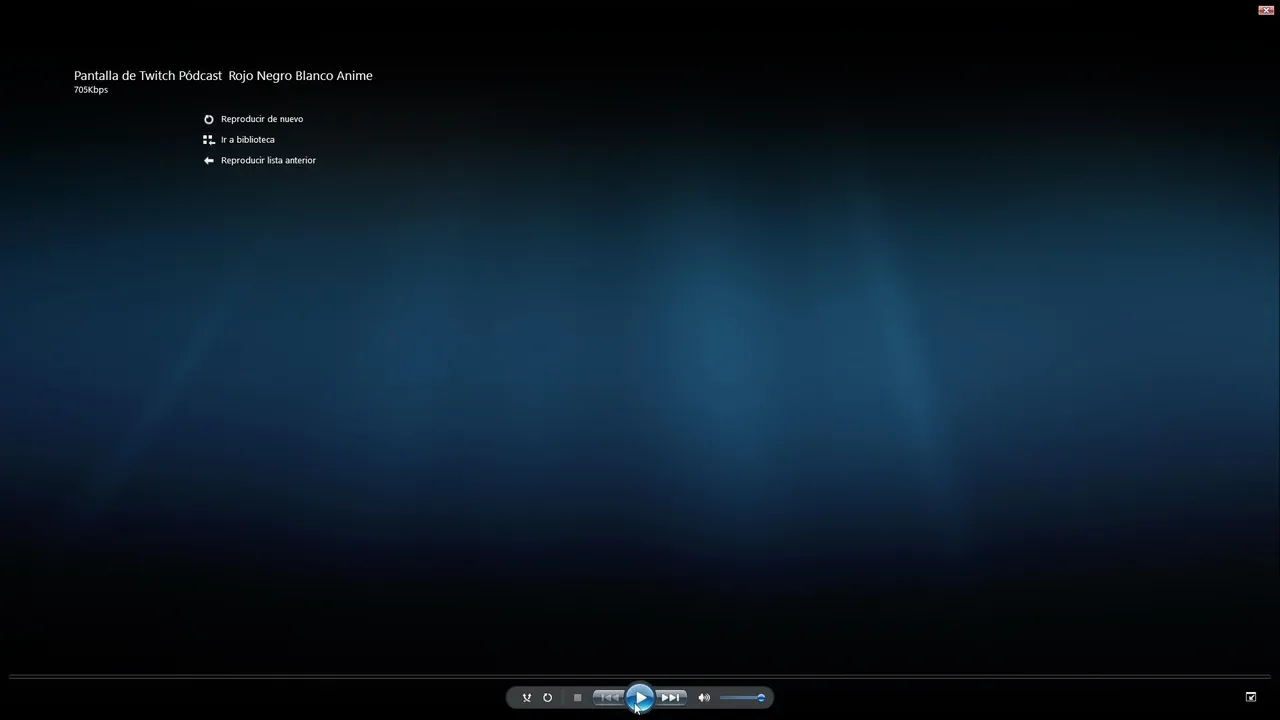Click the library grid icon
Image resolution: width=1280 pixels, height=720 pixels.
click(209, 140)
